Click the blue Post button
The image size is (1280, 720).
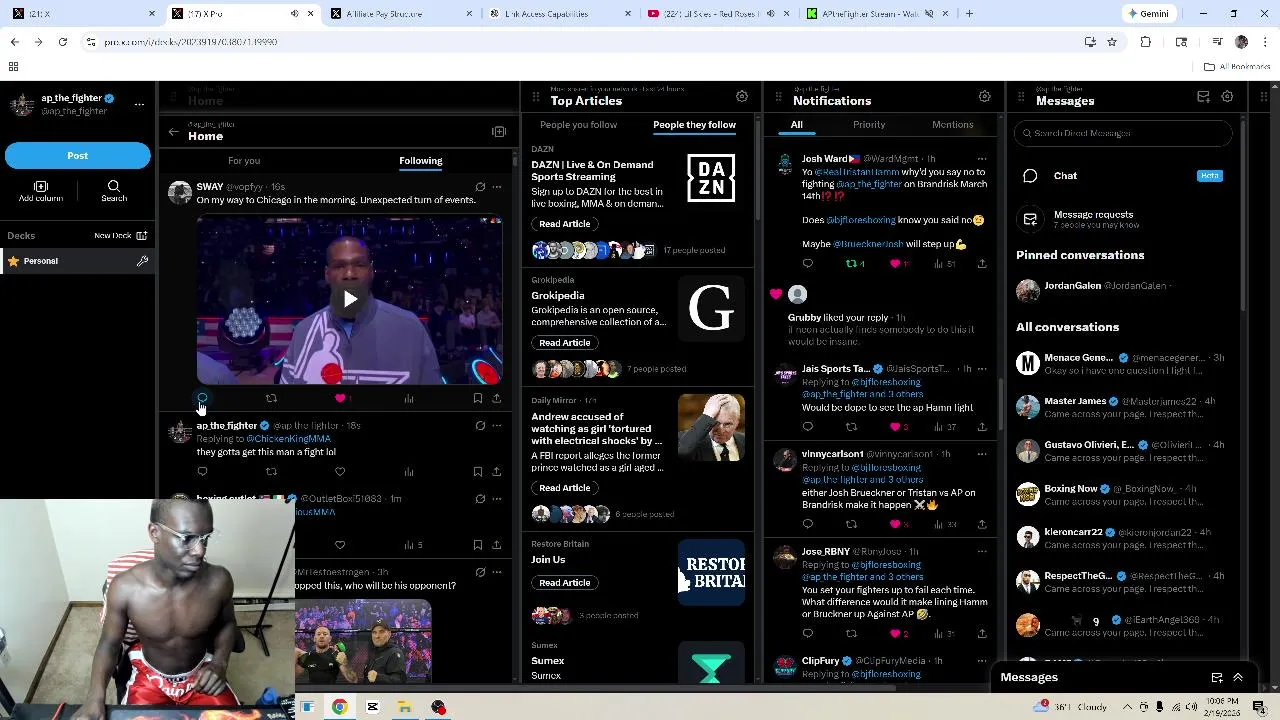[77, 155]
